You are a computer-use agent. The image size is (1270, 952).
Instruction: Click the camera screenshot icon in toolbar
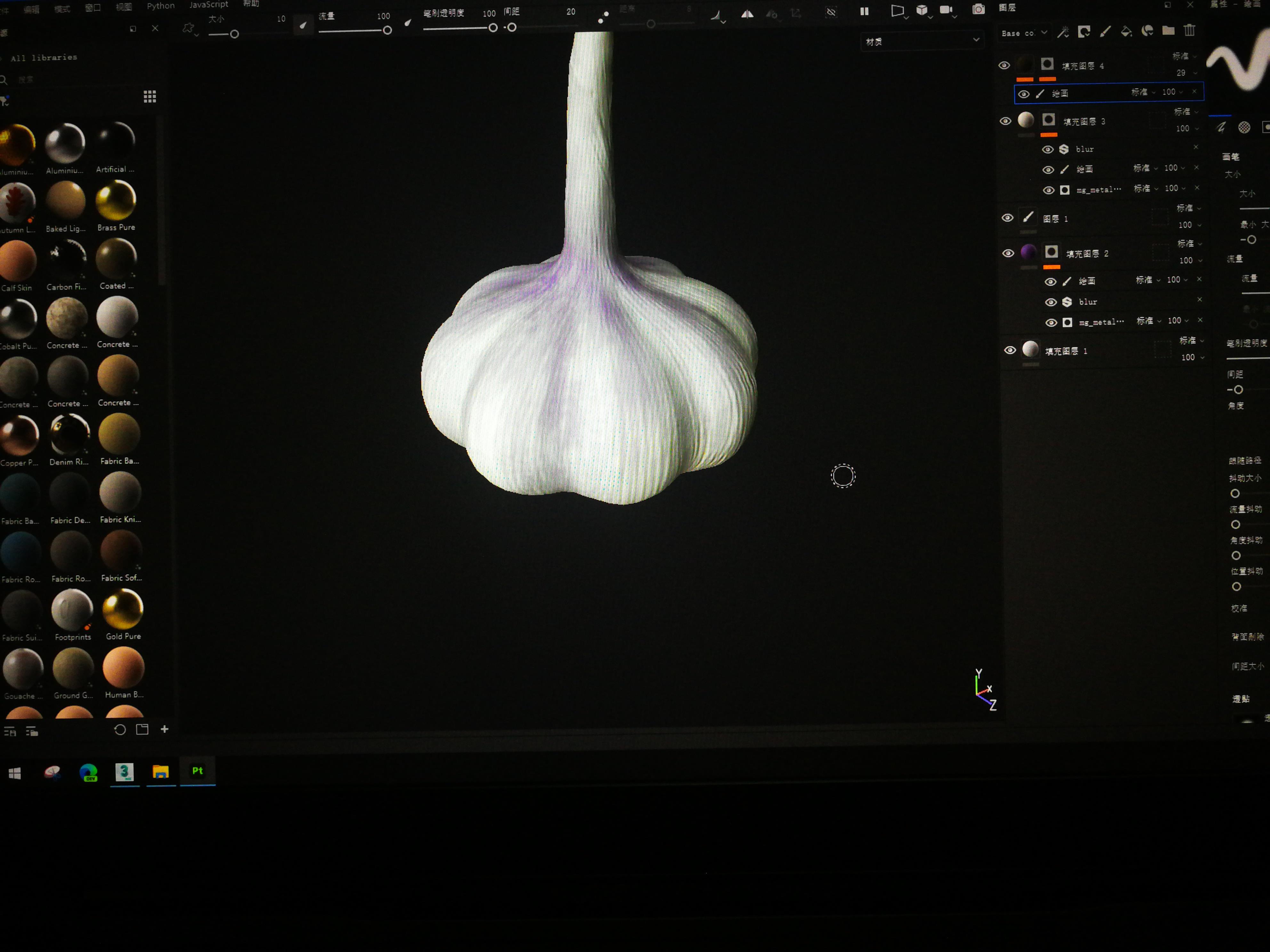978,9
